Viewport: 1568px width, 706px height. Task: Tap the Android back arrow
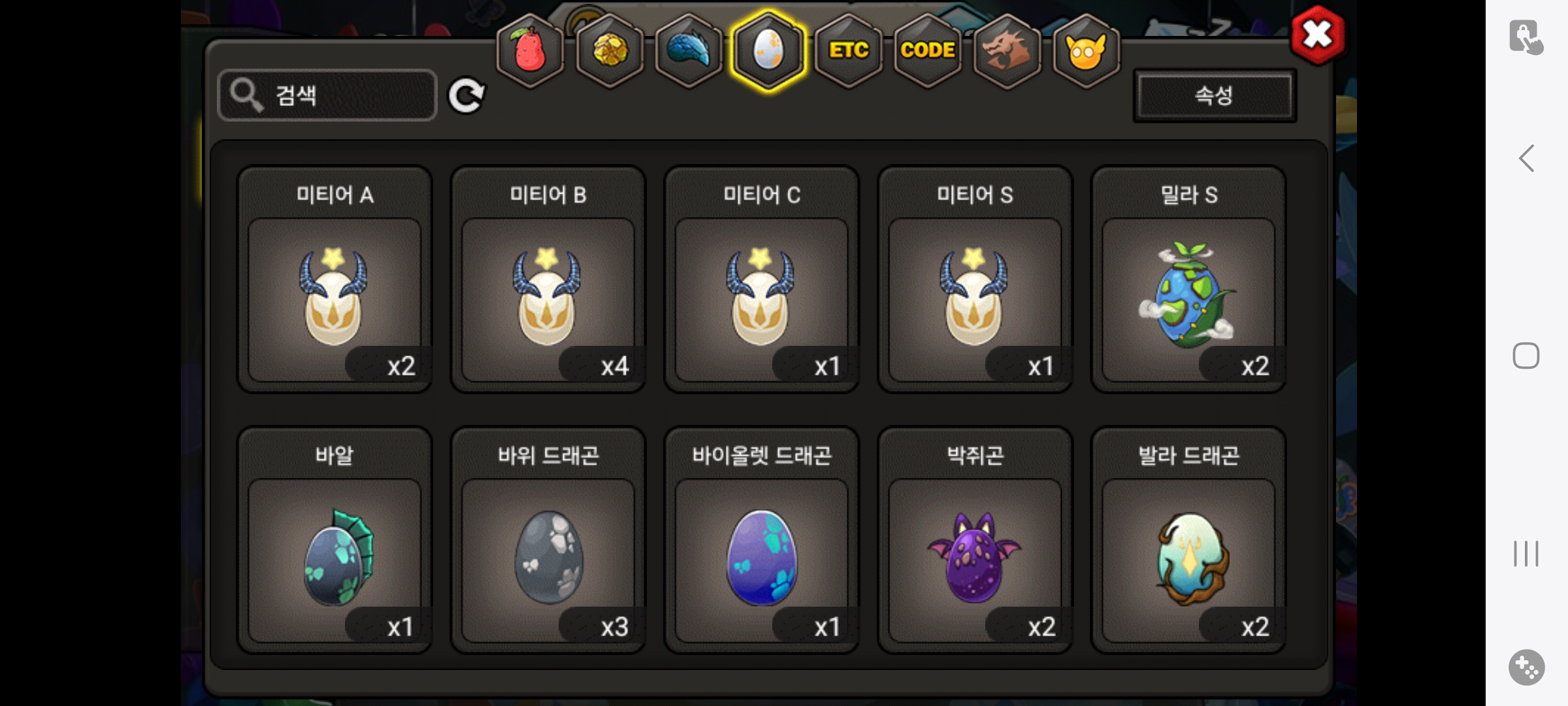point(1526,158)
